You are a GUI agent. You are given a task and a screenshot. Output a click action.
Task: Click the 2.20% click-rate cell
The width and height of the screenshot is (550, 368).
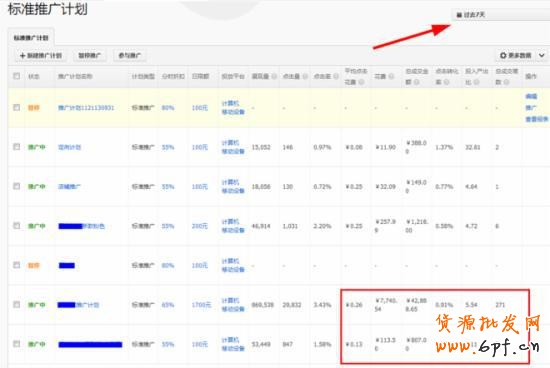click(x=322, y=226)
